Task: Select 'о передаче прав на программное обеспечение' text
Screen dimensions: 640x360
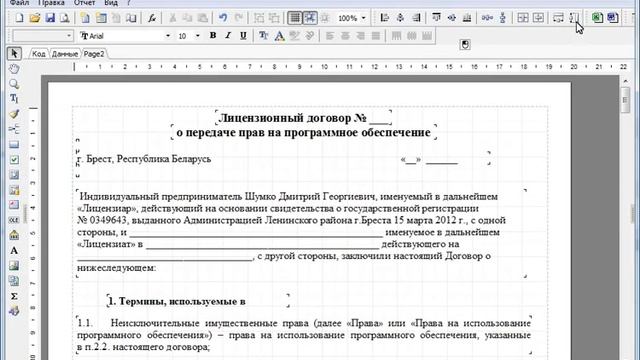Action: 304,132
